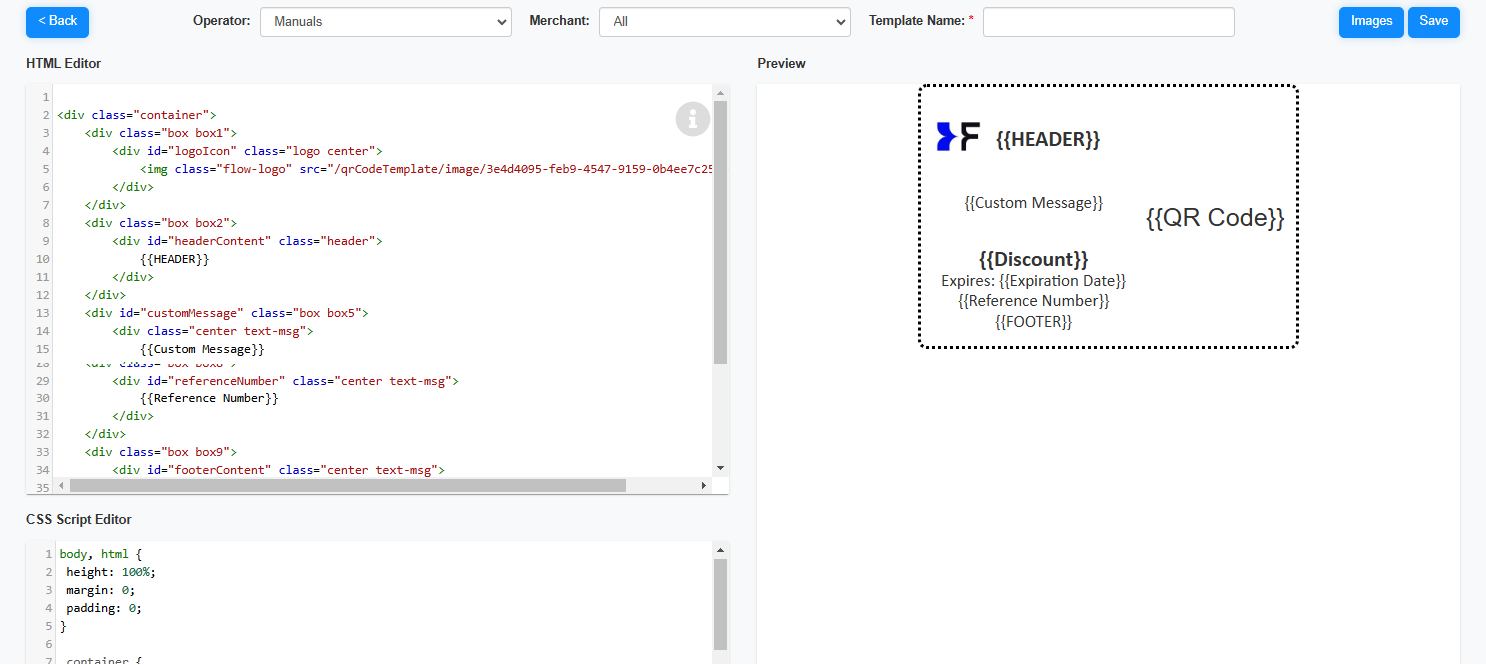Click the logo image in preview
This screenshot has height=665, width=1486.
958,137
